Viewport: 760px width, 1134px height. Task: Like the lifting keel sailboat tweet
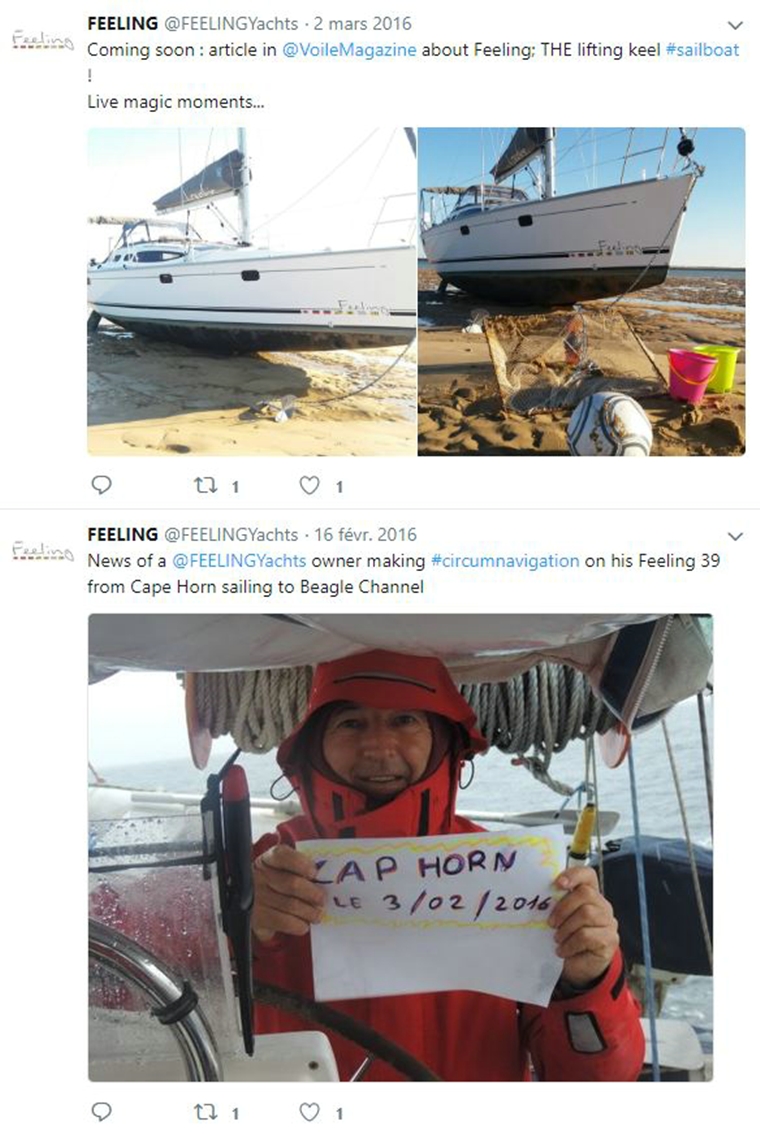pos(310,486)
